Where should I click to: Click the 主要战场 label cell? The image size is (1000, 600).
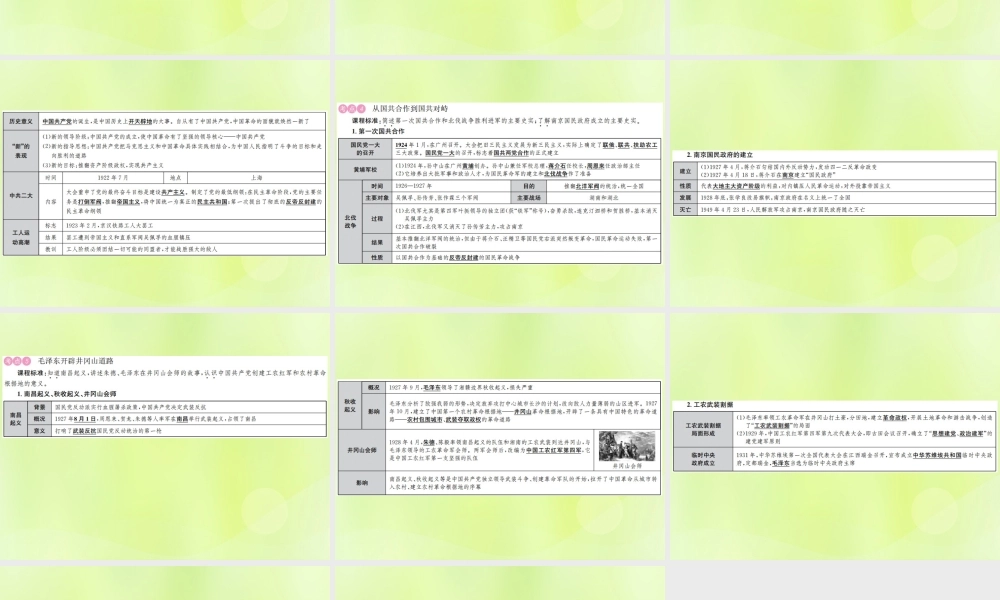(x=529, y=198)
